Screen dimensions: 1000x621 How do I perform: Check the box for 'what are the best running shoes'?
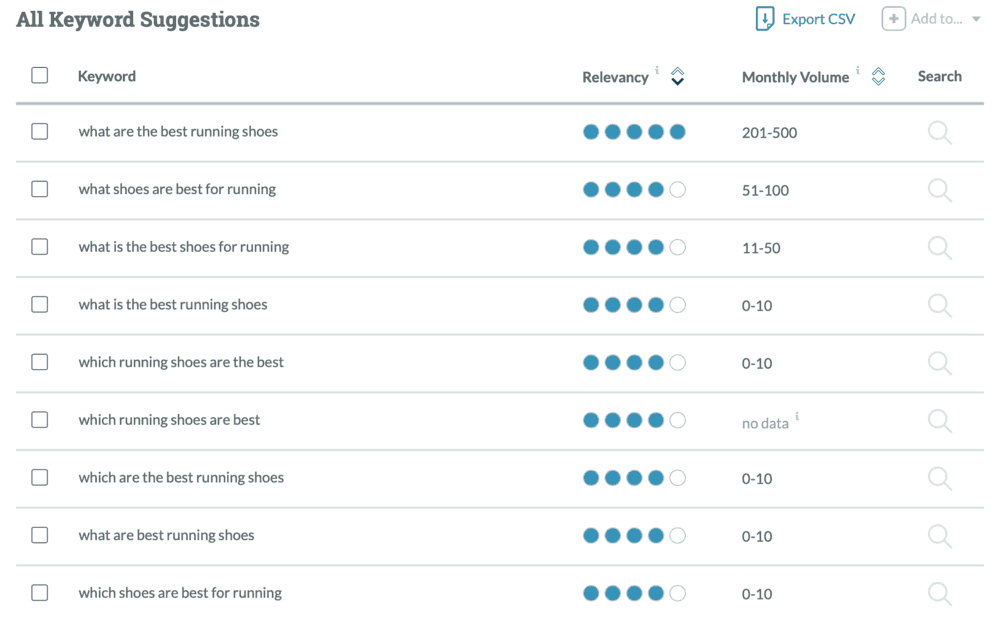(x=40, y=131)
